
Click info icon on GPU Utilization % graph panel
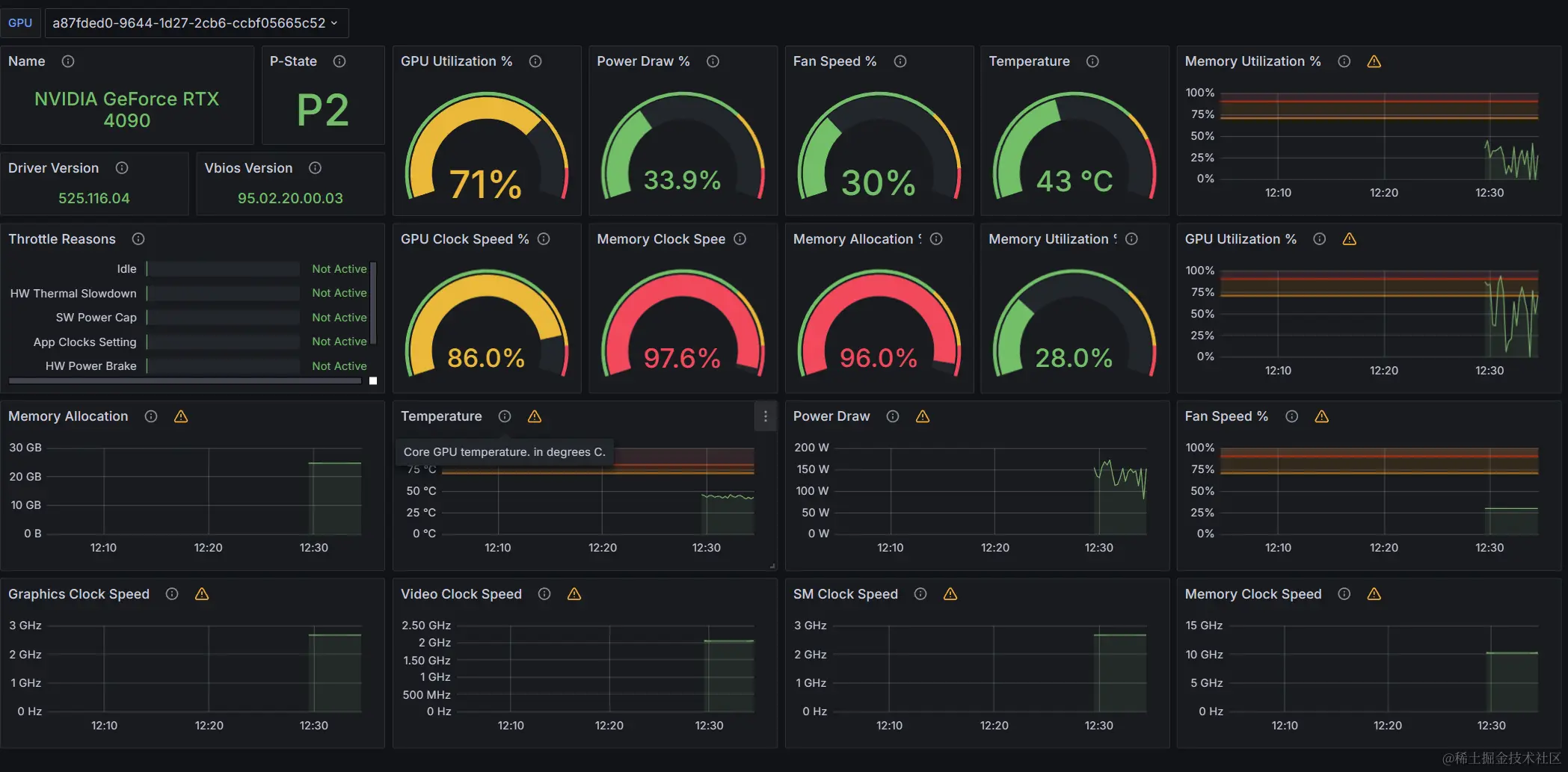click(x=1319, y=239)
